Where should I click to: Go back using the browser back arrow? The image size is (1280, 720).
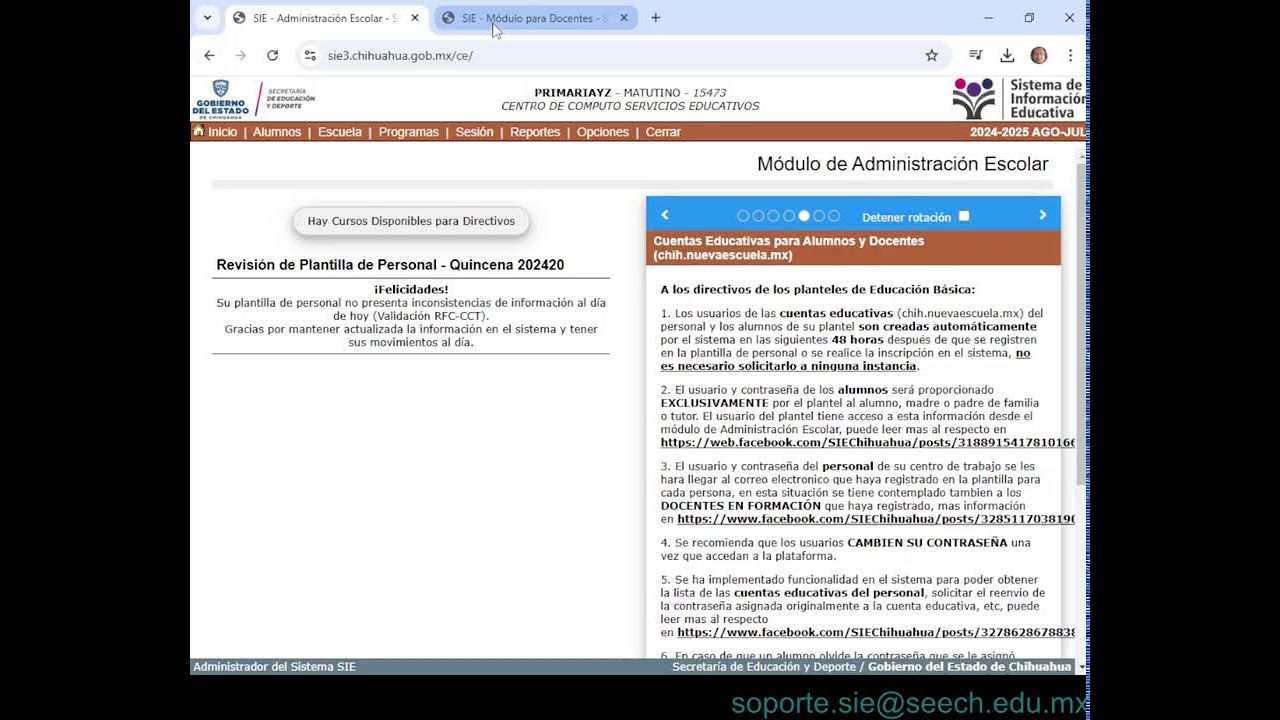coord(209,56)
